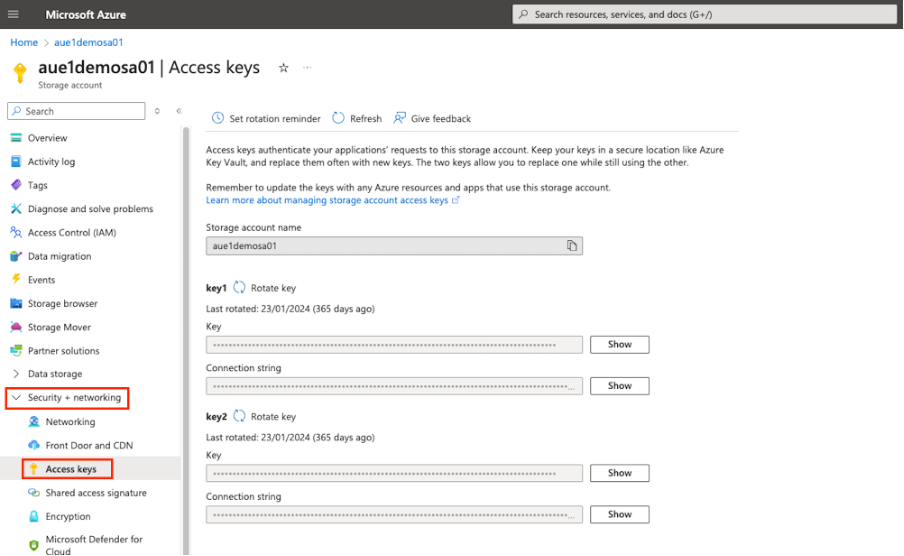The image size is (904, 556).
Task: Click the Access Control people icon
Action: point(16,232)
